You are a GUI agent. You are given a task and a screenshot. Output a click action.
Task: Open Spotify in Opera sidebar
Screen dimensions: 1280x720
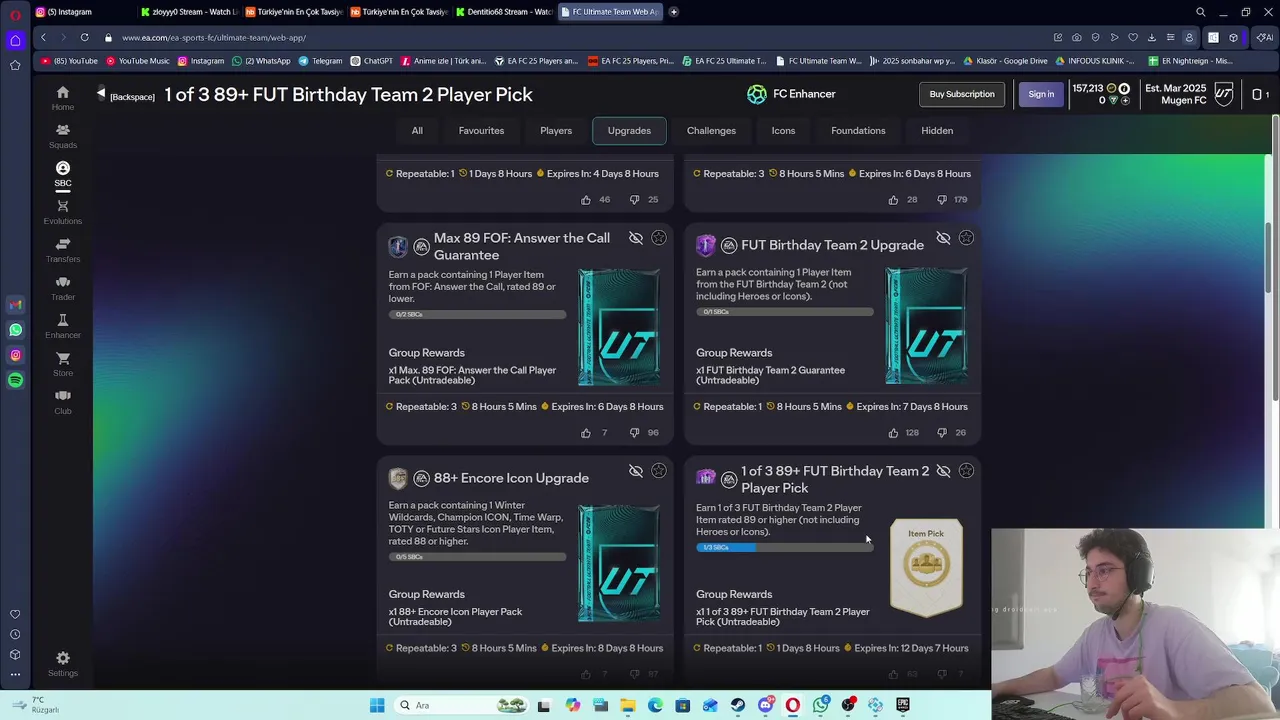tap(15, 380)
